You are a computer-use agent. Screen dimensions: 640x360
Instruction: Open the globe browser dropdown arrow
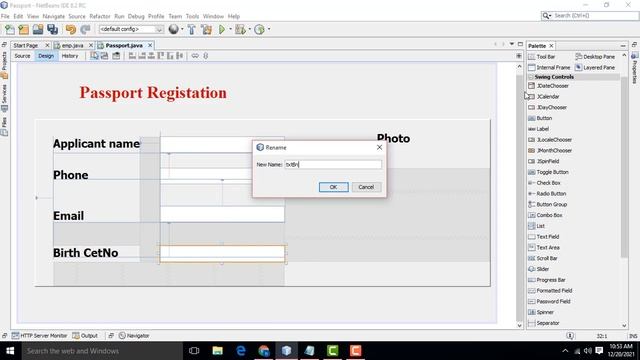click(x=182, y=29)
